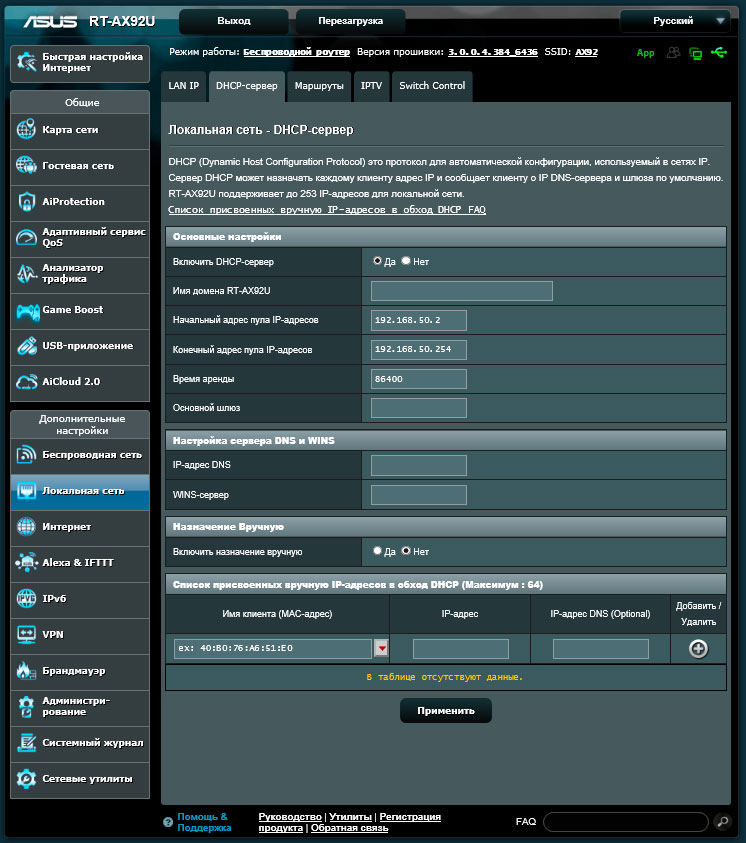Select Нет for Включить DHCP-сервер
The height and width of the screenshot is (843, 746).
click(406, 261)
